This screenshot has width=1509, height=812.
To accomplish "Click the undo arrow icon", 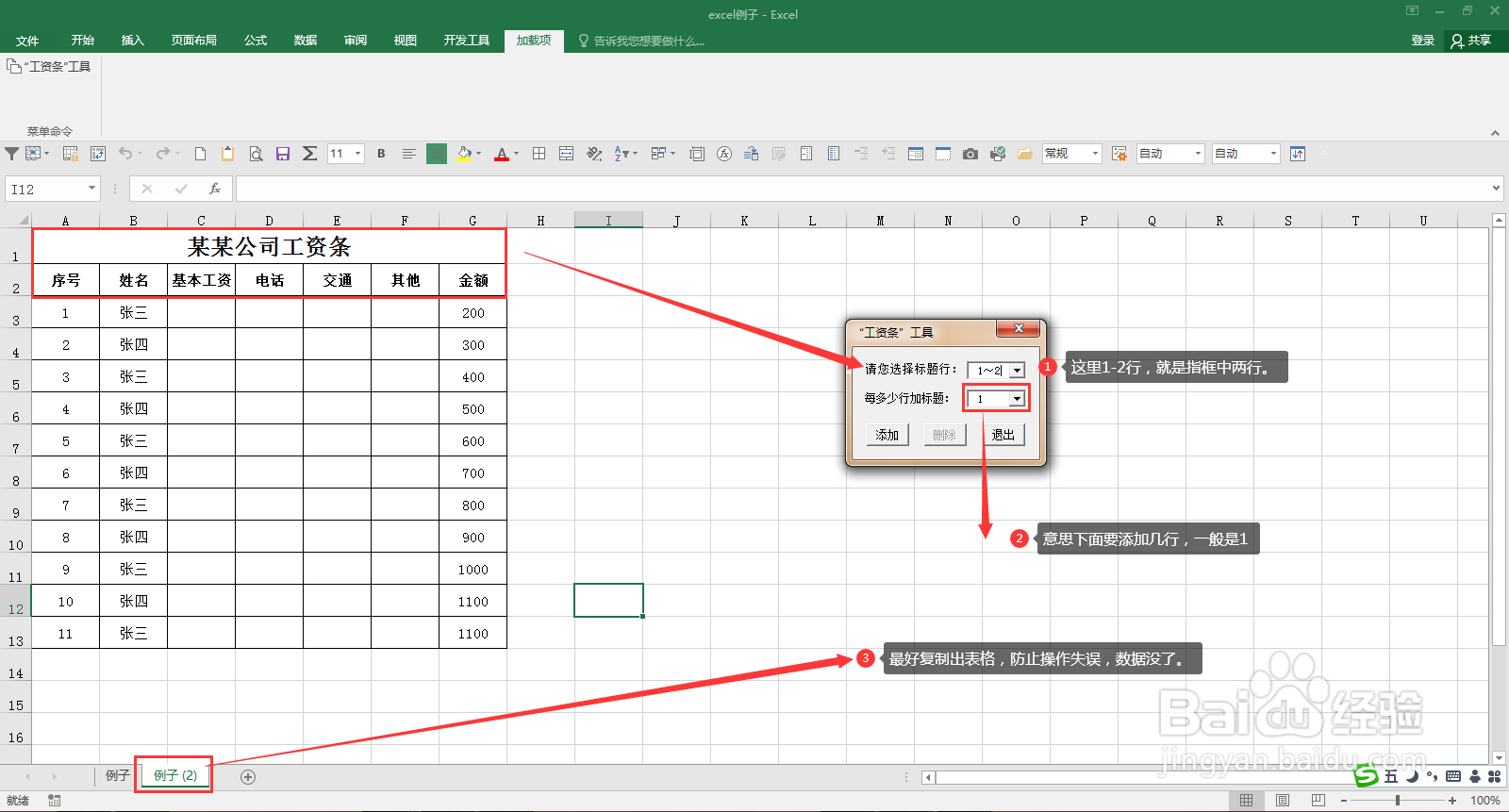I will 125,154.
